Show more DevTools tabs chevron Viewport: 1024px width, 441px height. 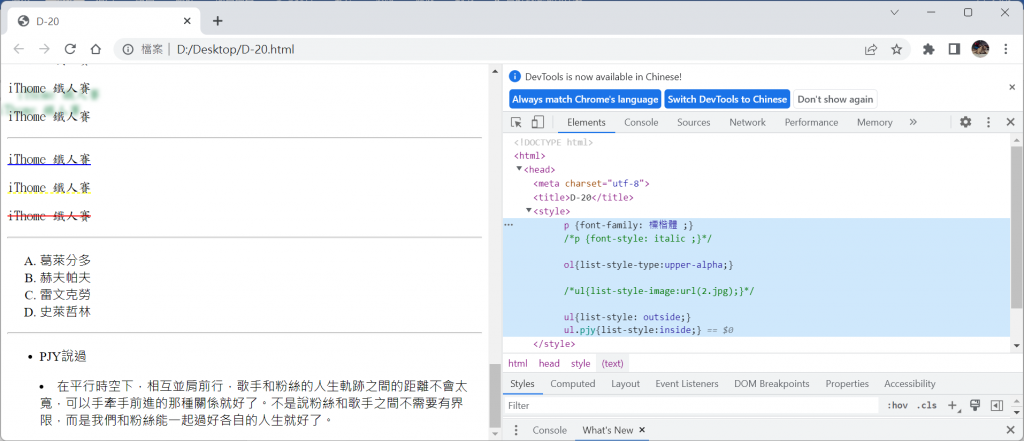913,122
